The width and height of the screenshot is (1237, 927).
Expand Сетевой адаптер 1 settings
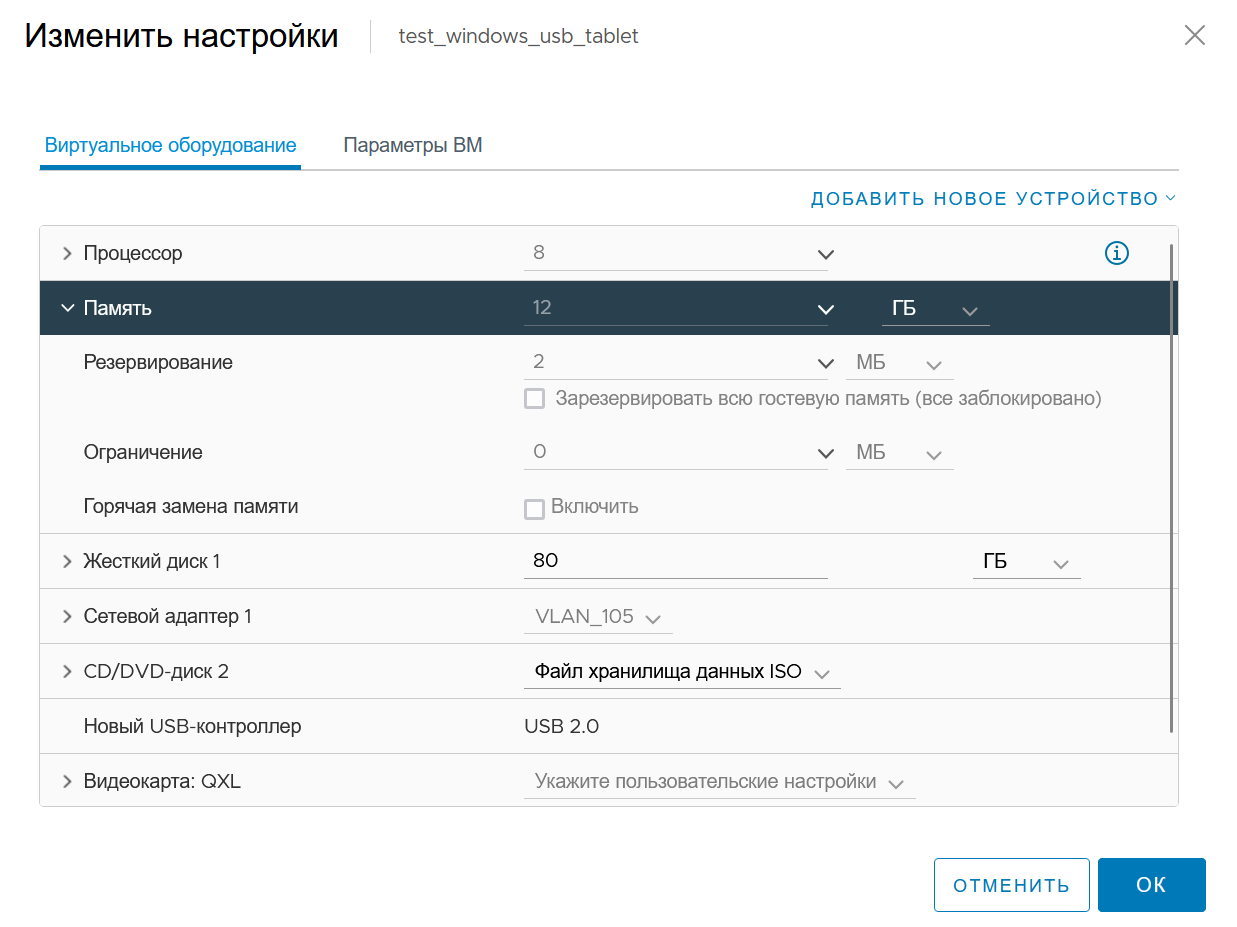[x=68, y=616]
